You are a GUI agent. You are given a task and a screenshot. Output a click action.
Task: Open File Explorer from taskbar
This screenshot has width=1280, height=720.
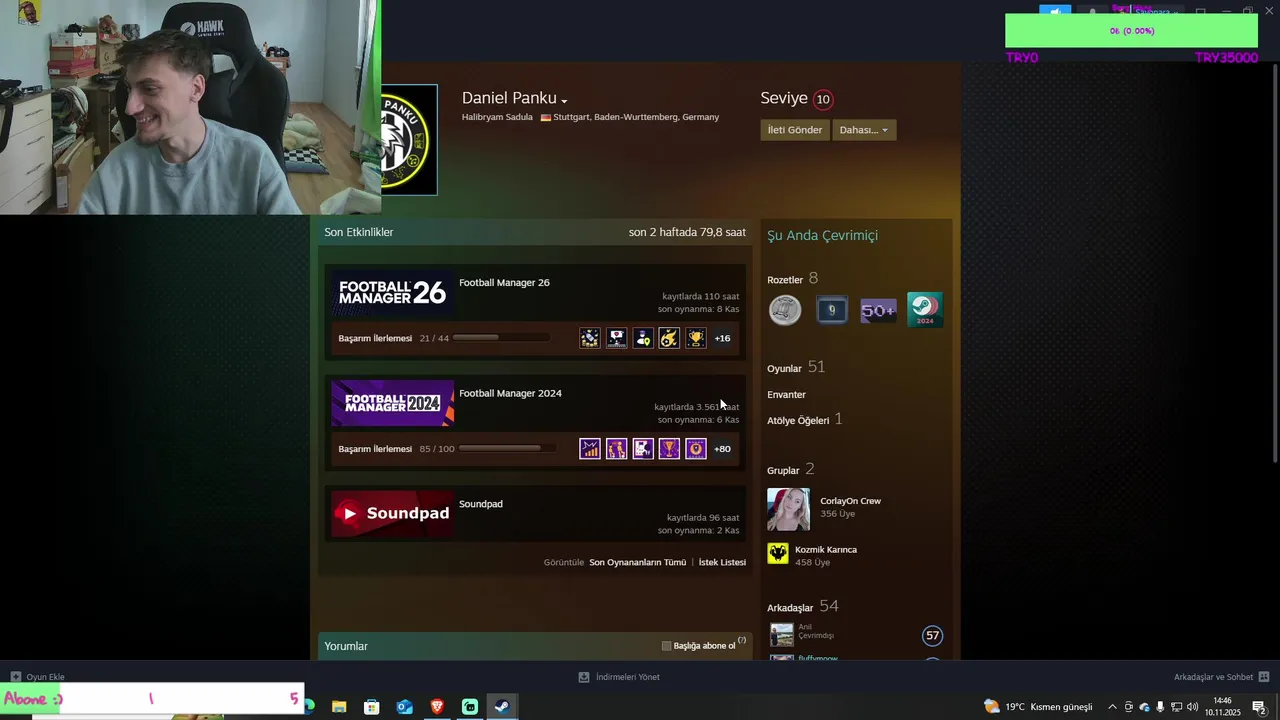tap(339, 707)
